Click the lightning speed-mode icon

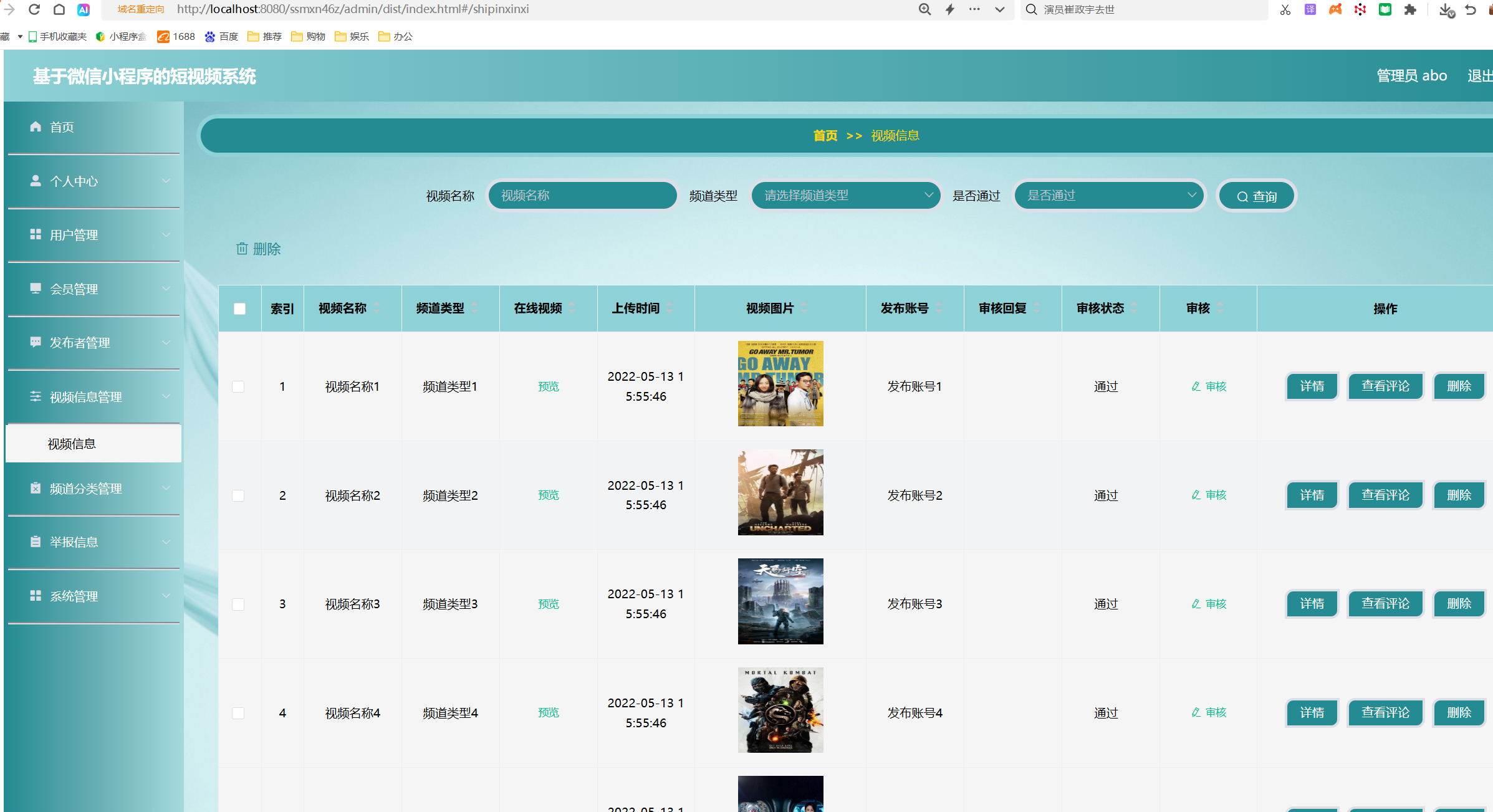[x=950, y=9]
